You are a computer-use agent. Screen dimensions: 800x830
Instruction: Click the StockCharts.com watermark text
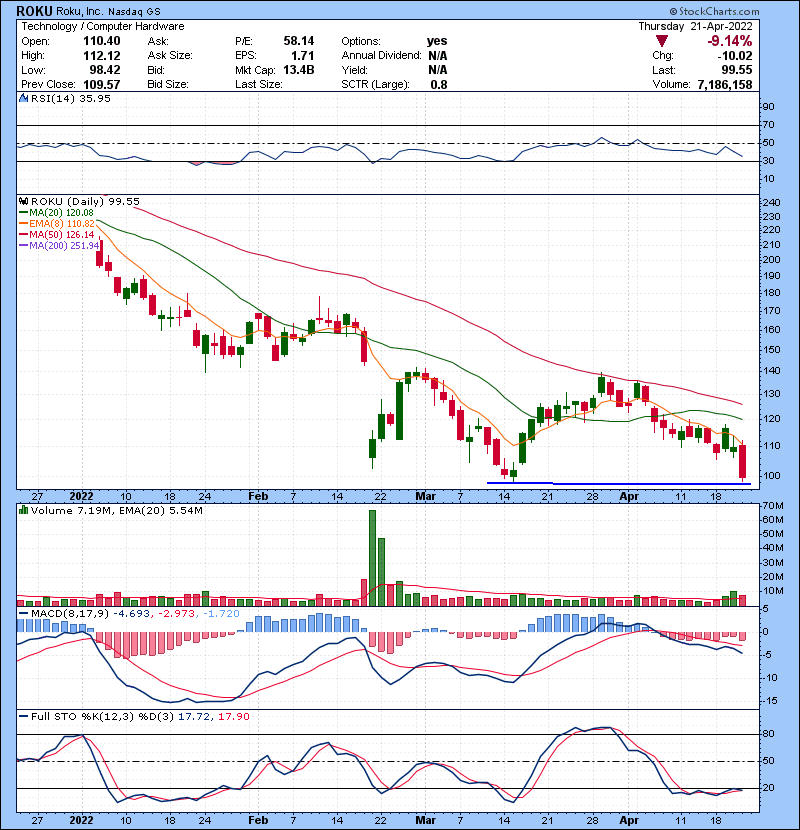[x=714, y=11]
